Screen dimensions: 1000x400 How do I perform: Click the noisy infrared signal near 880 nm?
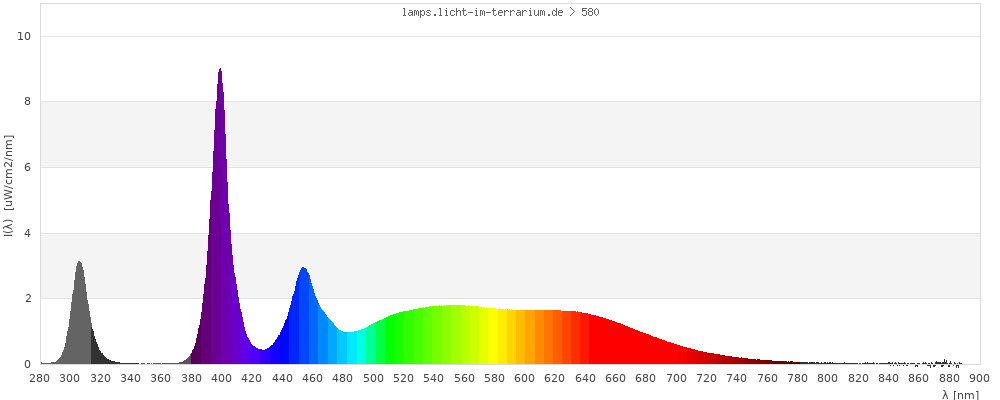coord(945,361)
